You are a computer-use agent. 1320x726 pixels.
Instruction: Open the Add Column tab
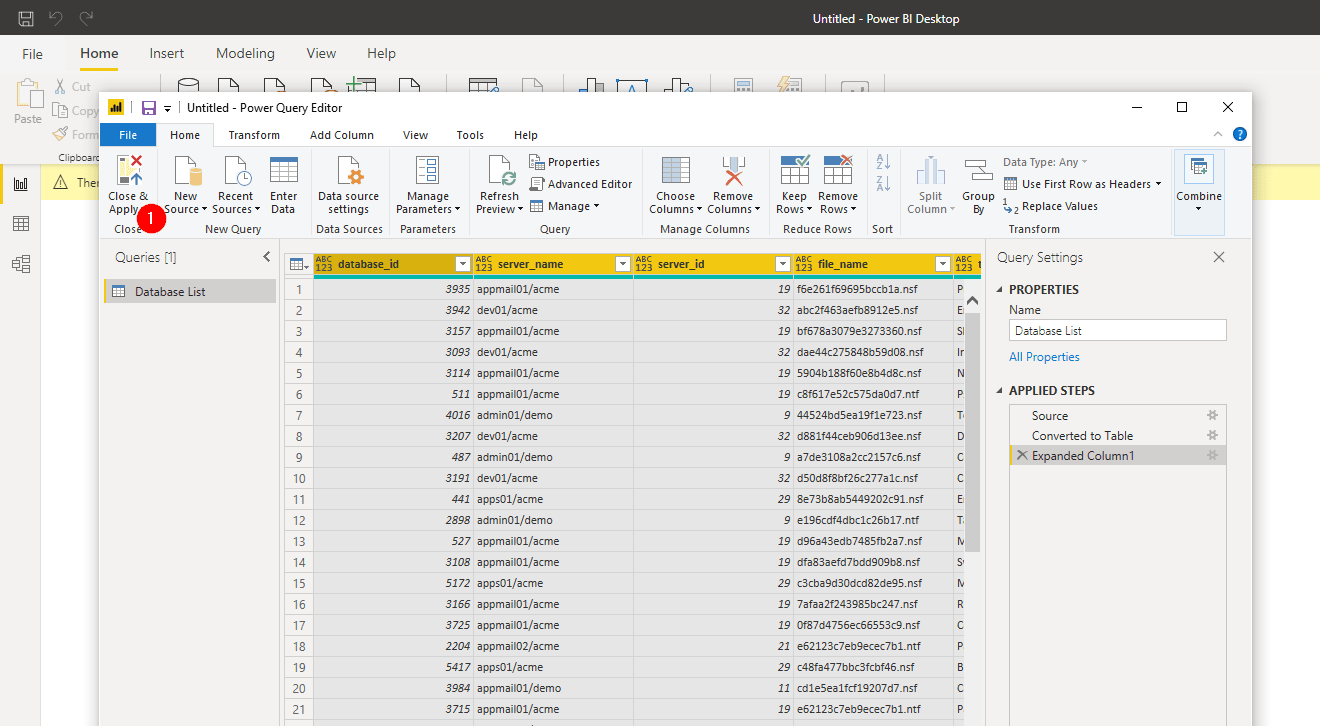tap(341, 135)
